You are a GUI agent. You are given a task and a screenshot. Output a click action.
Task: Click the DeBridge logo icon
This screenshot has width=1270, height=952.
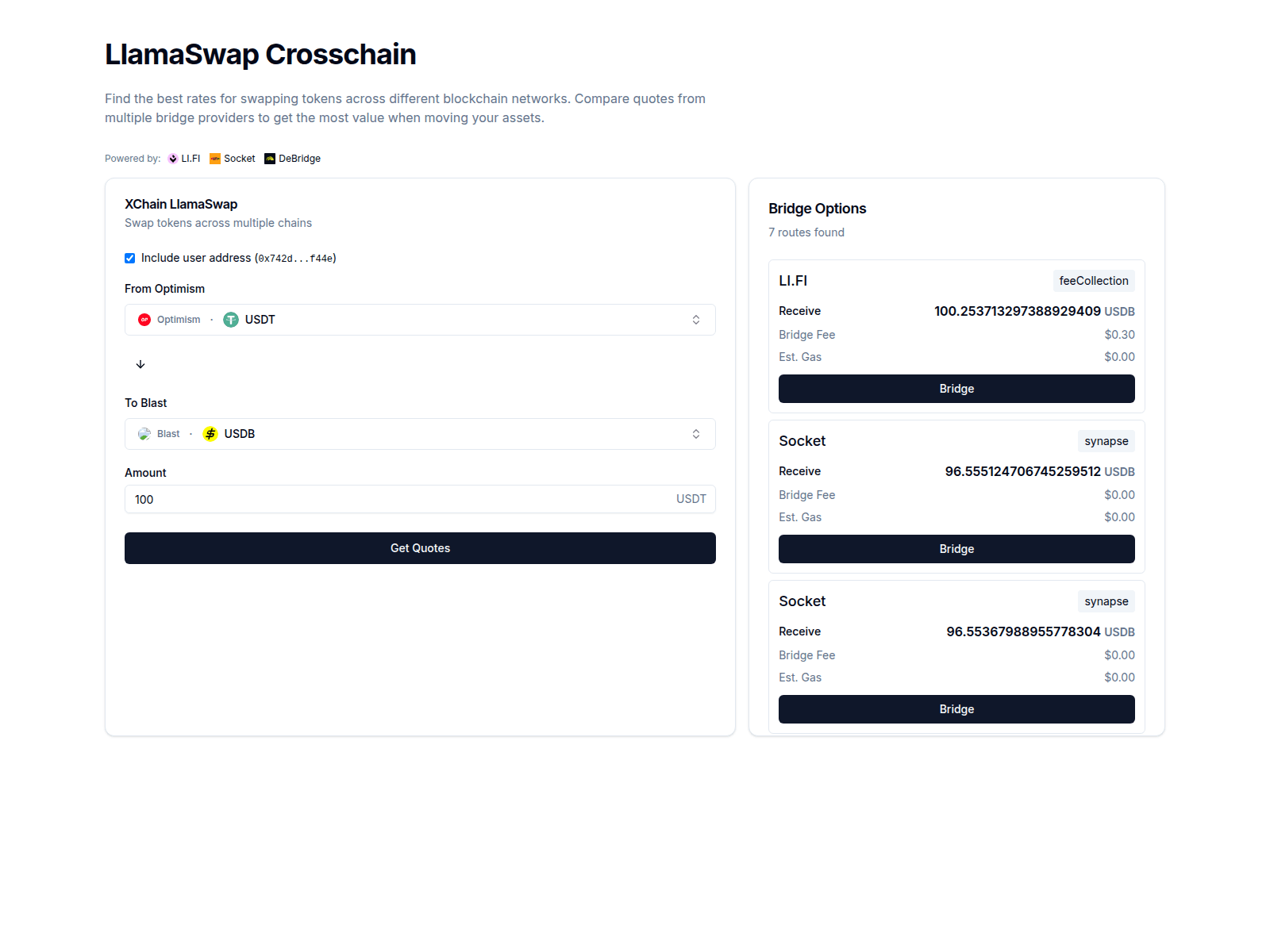tap(270, 159)
